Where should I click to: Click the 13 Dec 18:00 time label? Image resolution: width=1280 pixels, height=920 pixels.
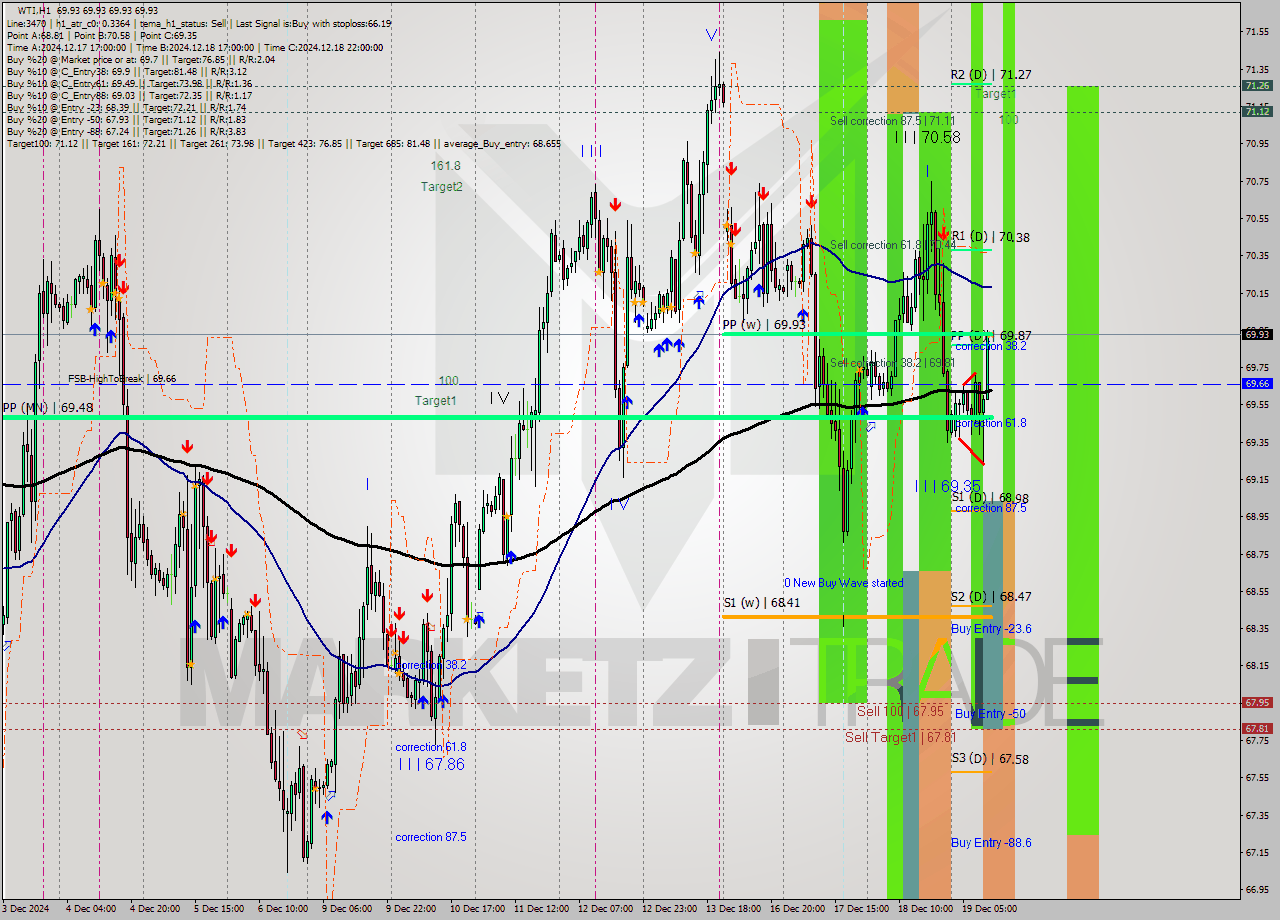click(x=733, y=909)
